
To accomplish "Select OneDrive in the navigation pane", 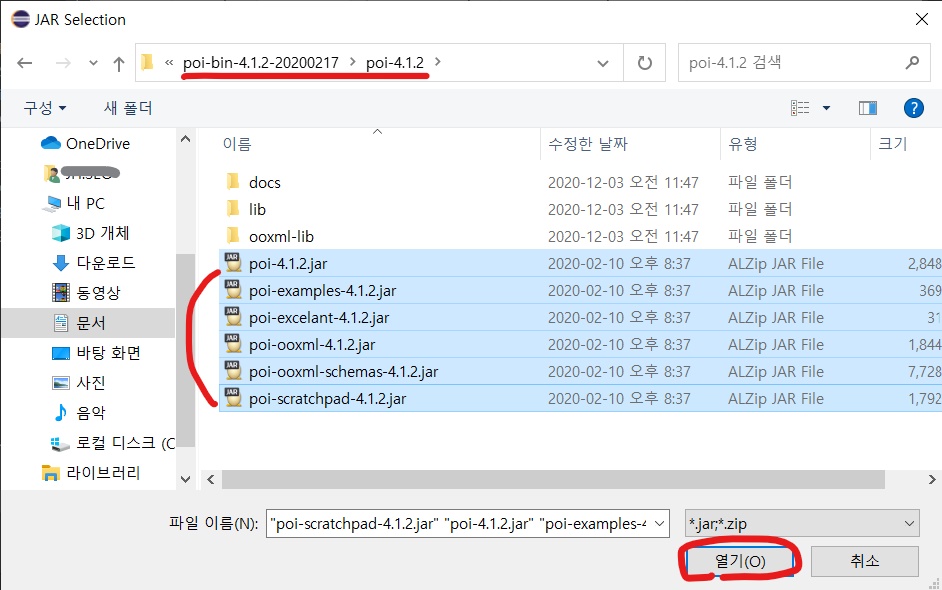I will [x=86, y=144].
